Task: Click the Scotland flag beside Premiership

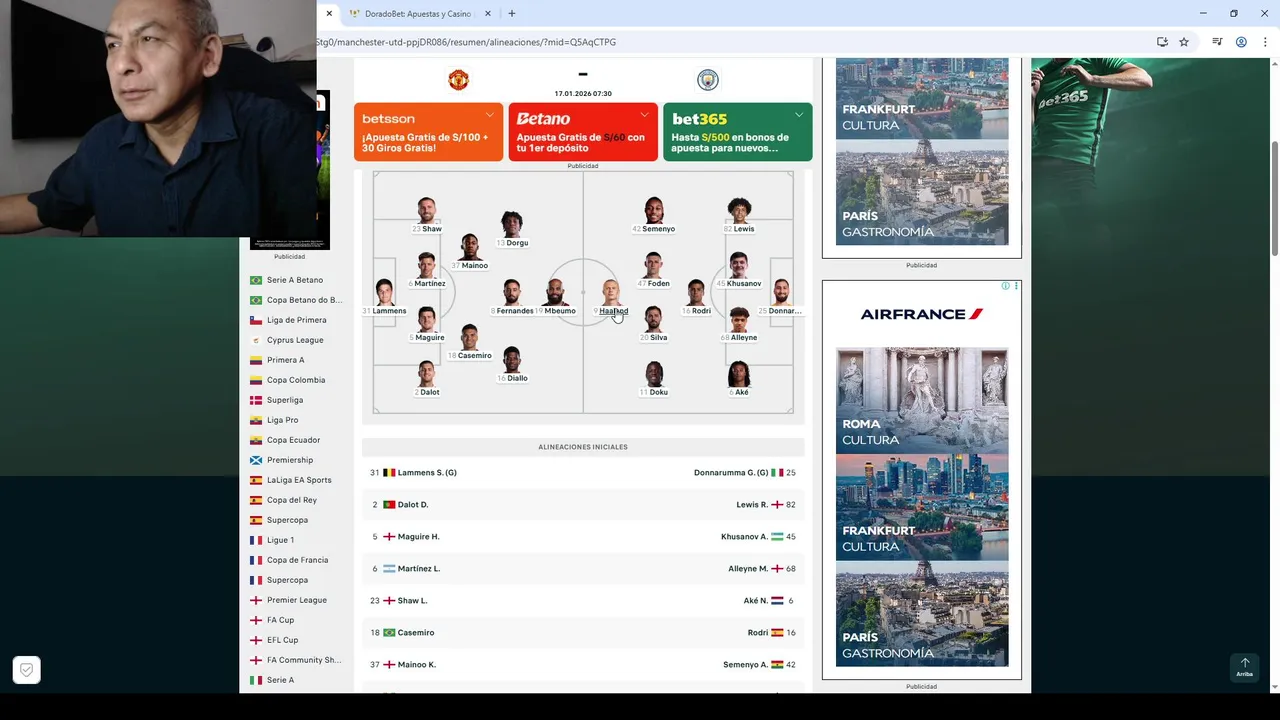Action: [256, 460]
